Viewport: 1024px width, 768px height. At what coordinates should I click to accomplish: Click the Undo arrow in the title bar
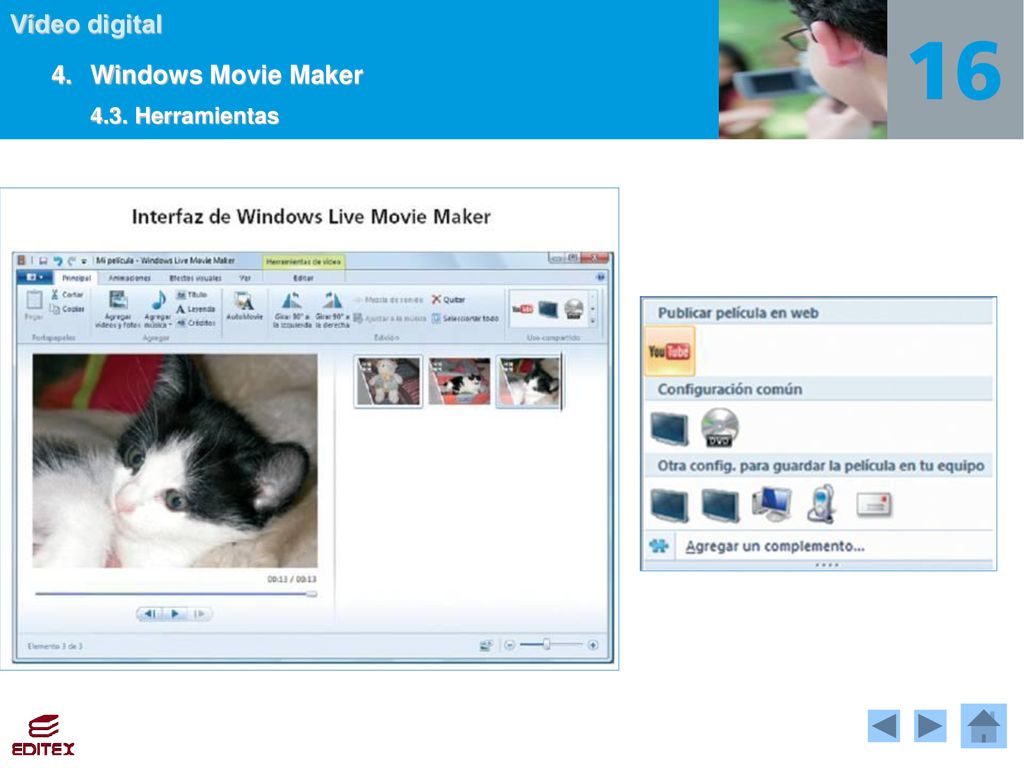[x=57, y=261]
